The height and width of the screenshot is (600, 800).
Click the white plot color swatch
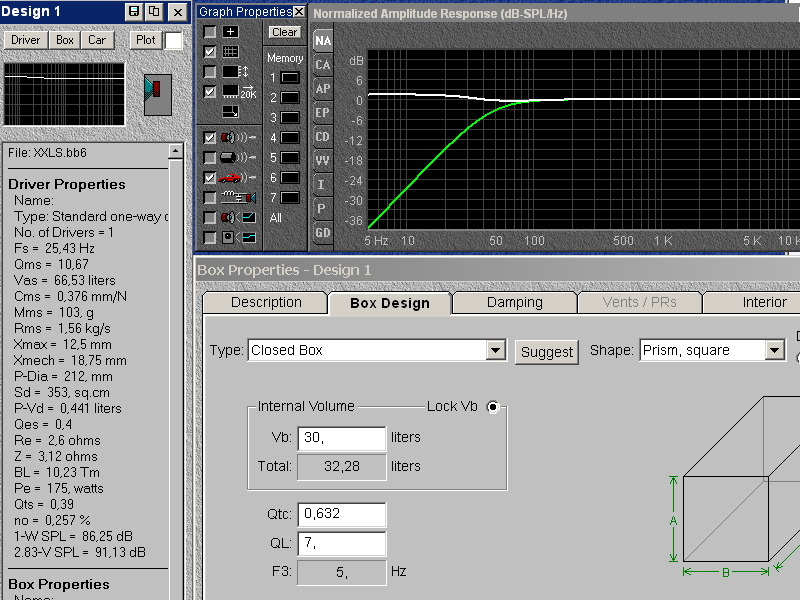pyautogui.click(x=174, y=40)
